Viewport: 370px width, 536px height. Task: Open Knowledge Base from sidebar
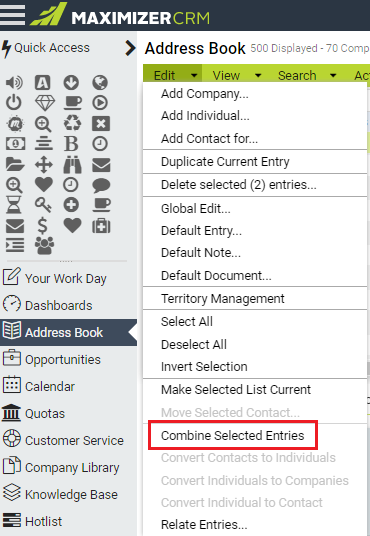coord(71,495)
